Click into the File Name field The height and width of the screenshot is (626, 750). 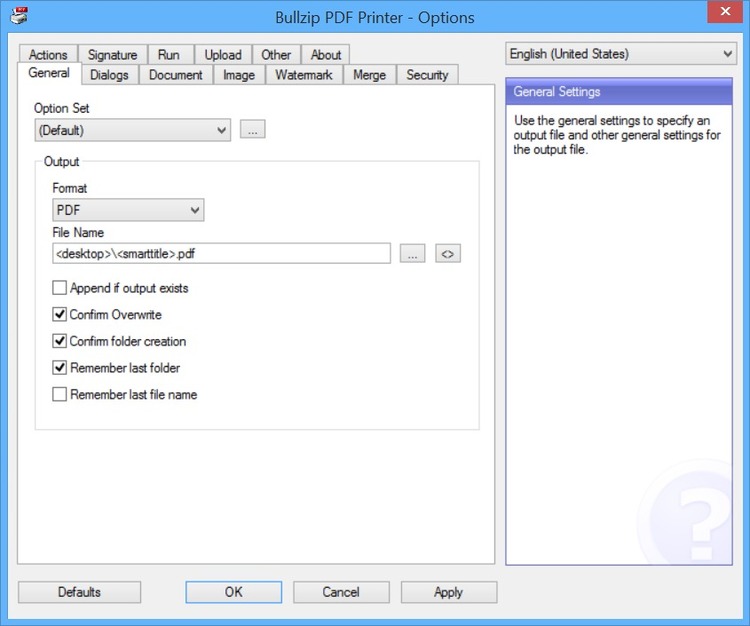221,253
